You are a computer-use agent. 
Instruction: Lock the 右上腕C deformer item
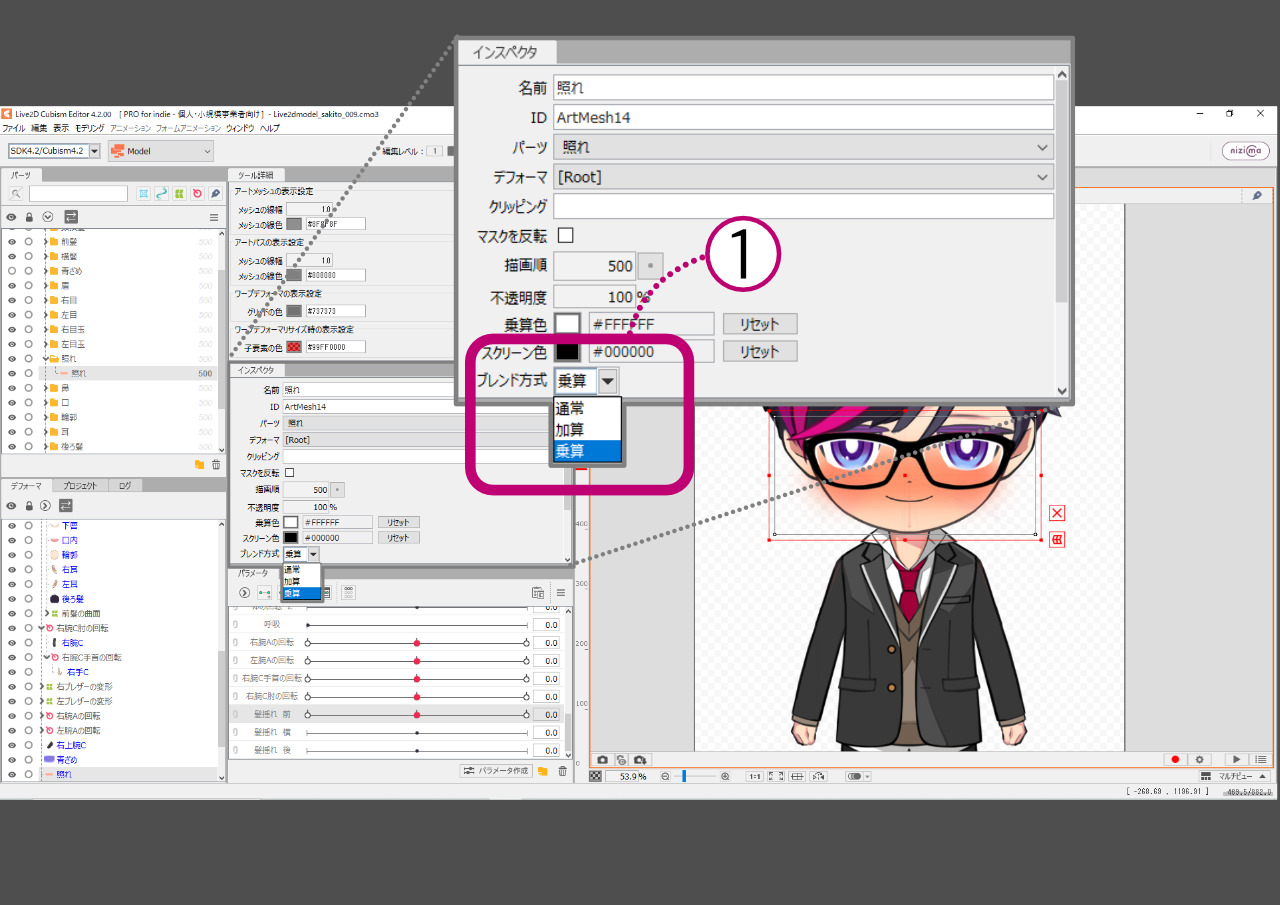tap(29, 745)
